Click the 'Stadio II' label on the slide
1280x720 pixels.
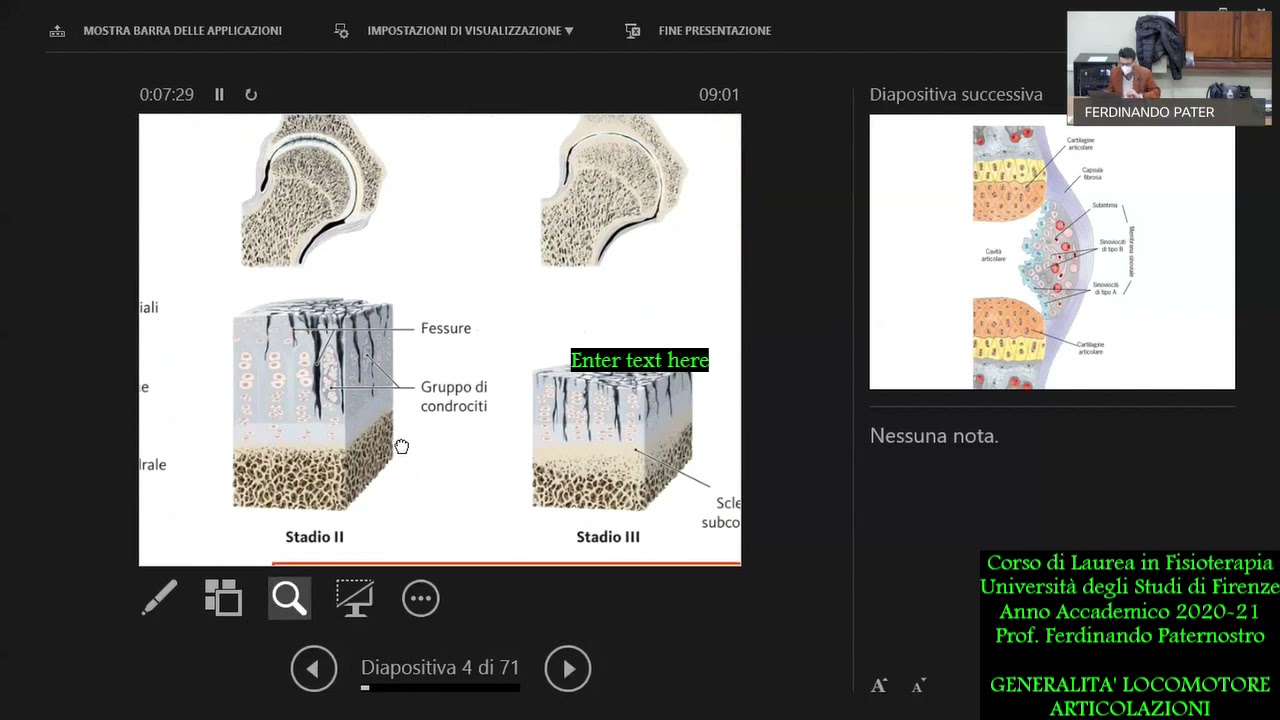[314, 537]
